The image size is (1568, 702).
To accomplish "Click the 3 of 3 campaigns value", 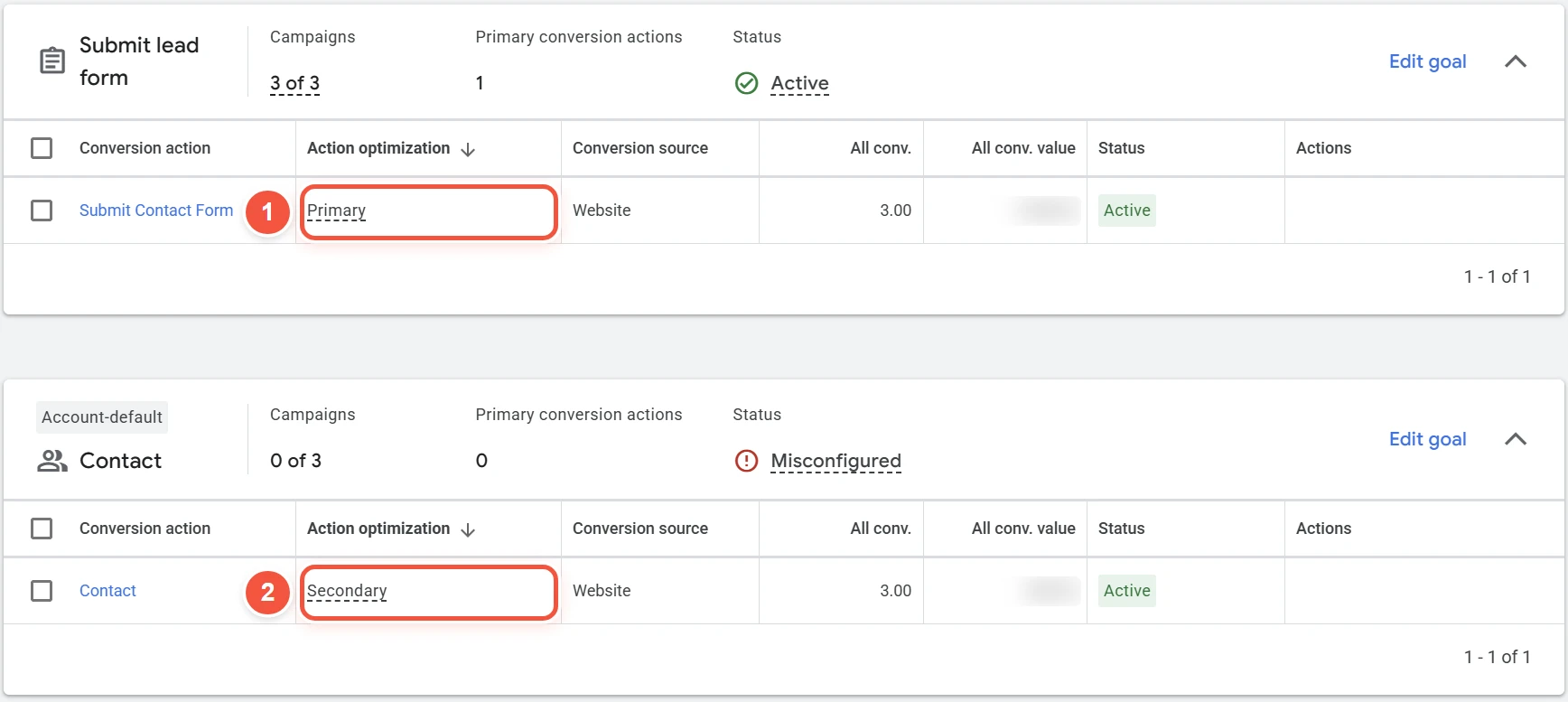I will (x=295, y=83).
